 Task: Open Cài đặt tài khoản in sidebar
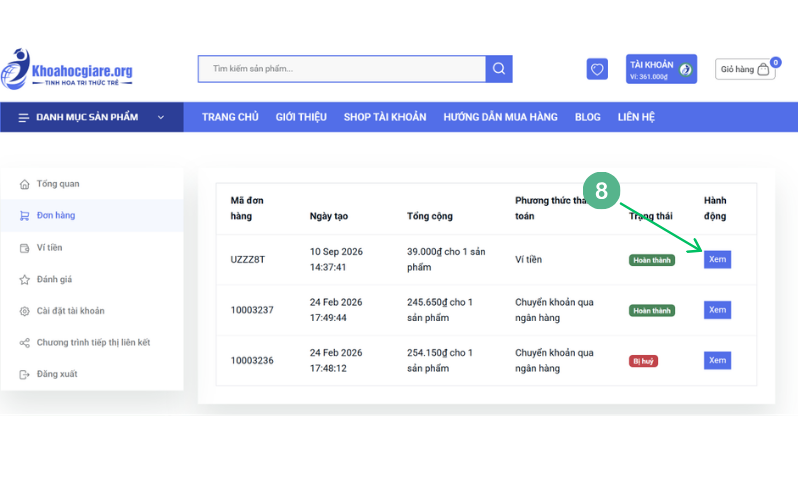click(x=70, y=311)
